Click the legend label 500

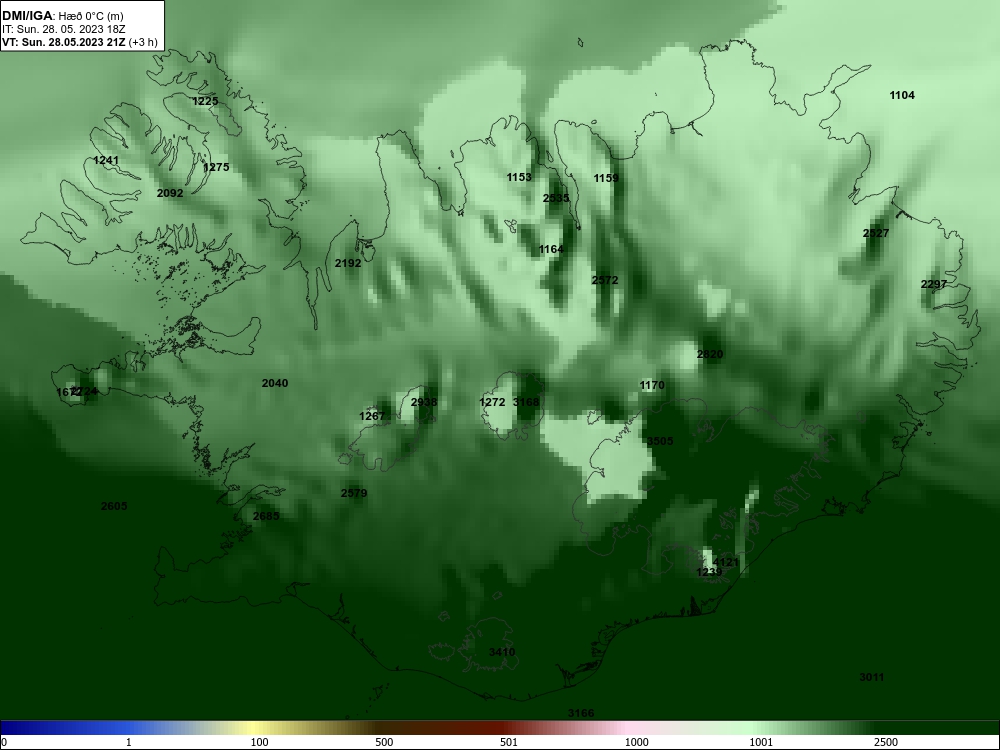[384, 742]
